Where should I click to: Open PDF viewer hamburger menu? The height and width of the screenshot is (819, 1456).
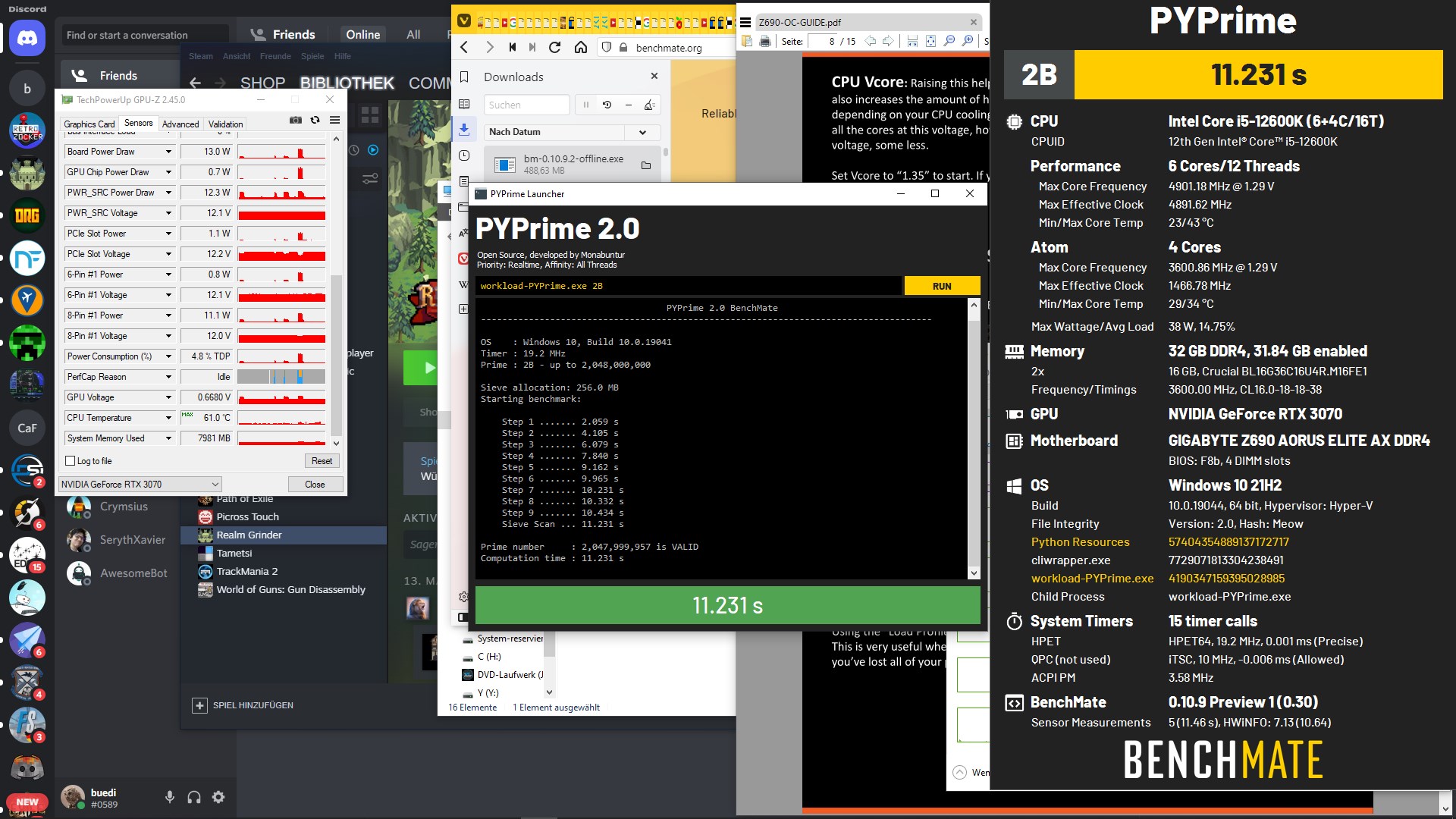click(745, 23)
